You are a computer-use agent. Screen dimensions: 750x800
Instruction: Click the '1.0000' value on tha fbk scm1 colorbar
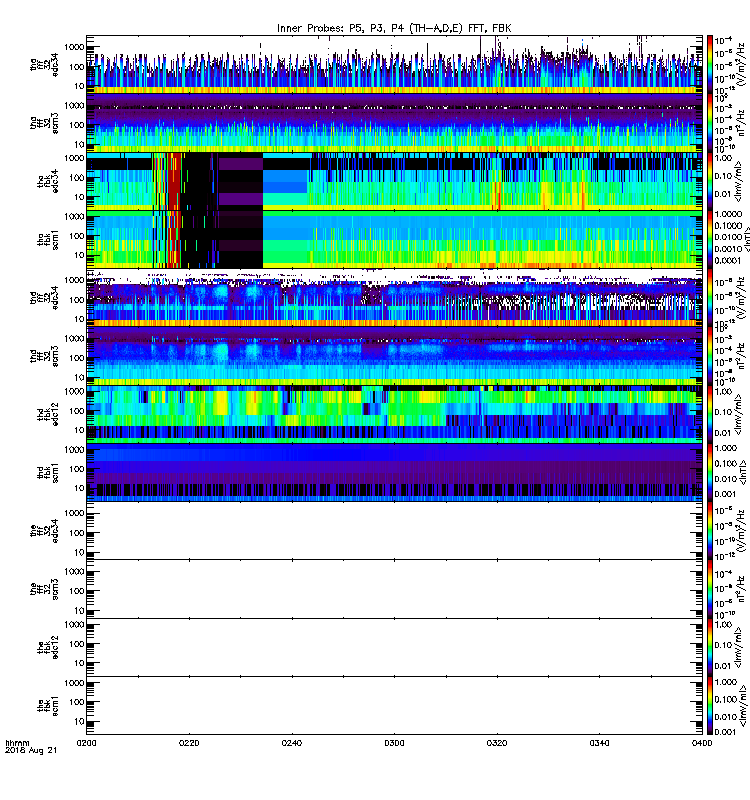click(728, 214)
